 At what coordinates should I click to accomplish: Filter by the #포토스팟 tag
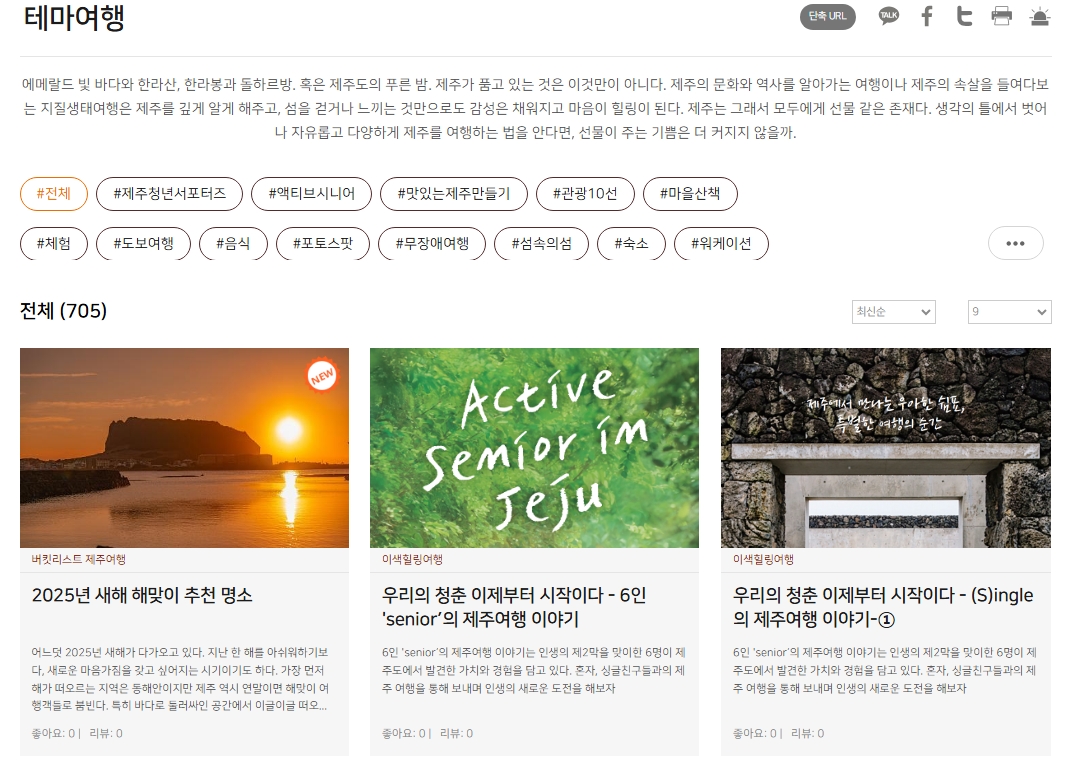coord(323,243)
